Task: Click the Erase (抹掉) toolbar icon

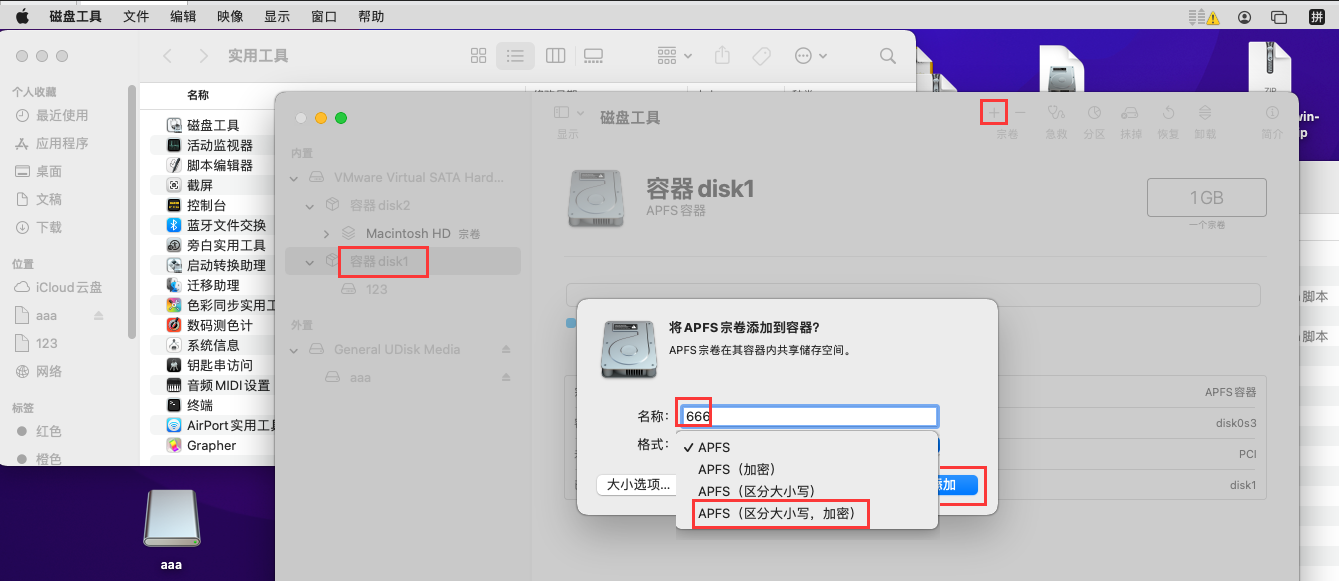Action: [1130, 113]
